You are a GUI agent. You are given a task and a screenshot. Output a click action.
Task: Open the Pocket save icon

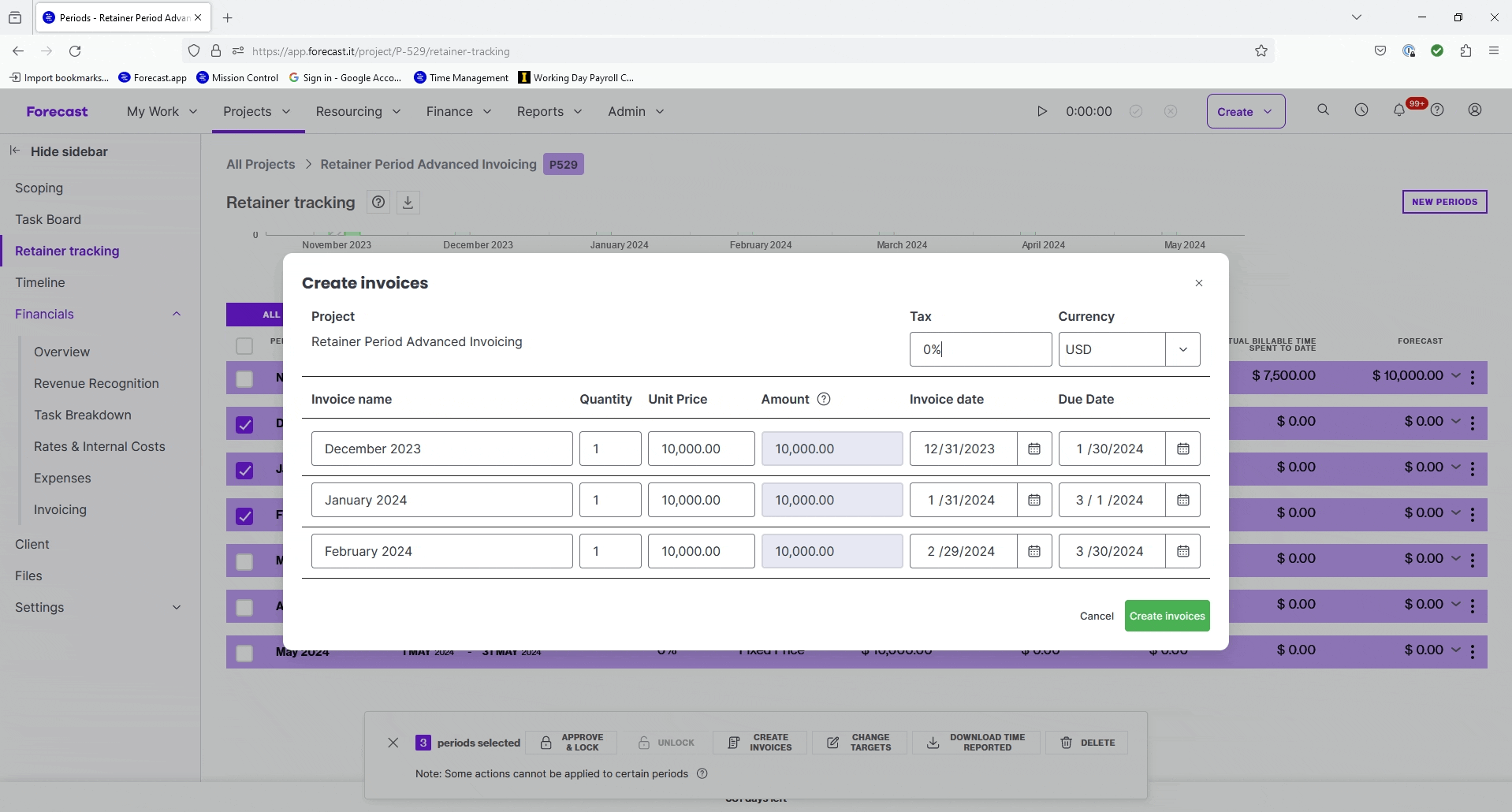click(1380, 51)
